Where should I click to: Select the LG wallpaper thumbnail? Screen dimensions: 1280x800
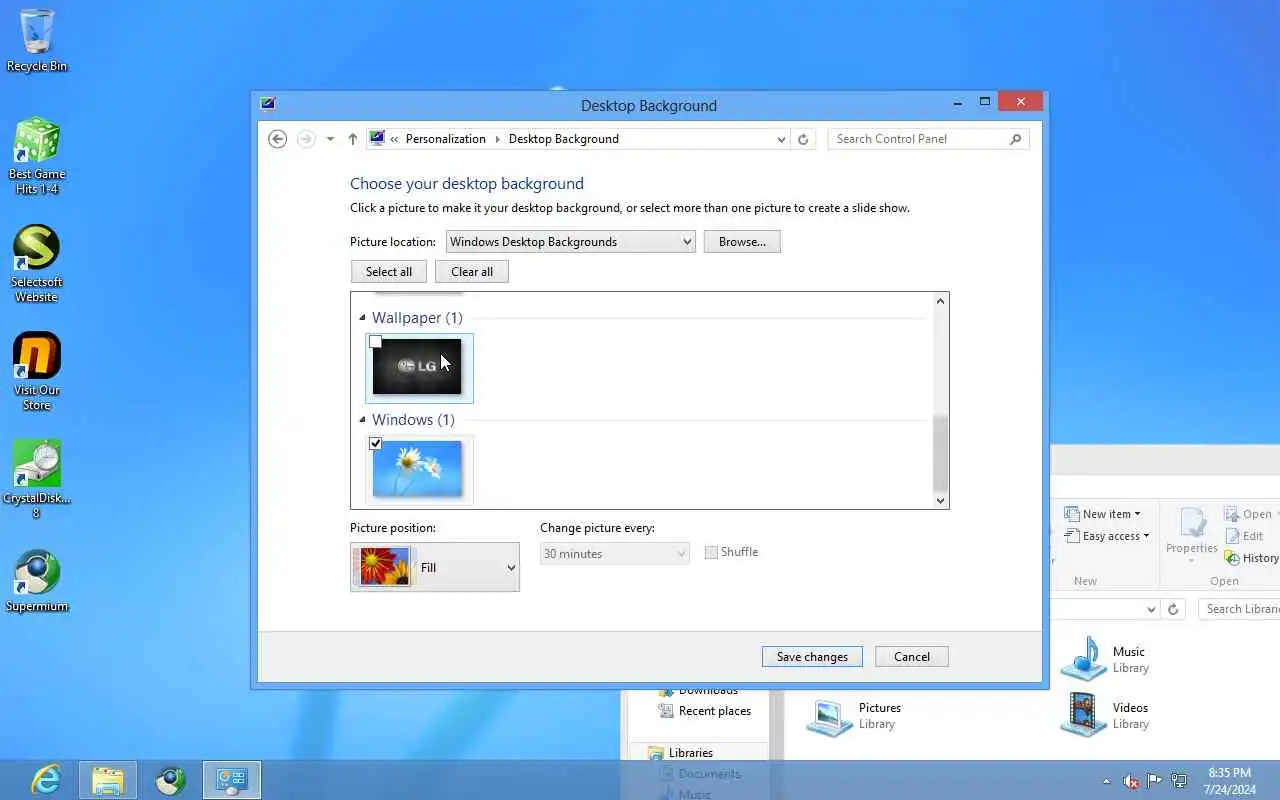coord(418,367)
